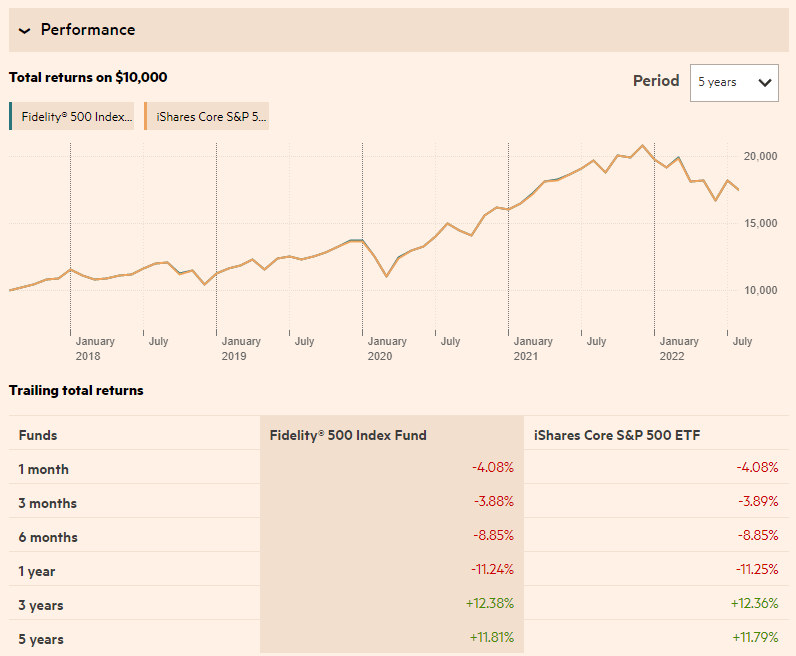Click the Performance section heading text

pos(88,30)
